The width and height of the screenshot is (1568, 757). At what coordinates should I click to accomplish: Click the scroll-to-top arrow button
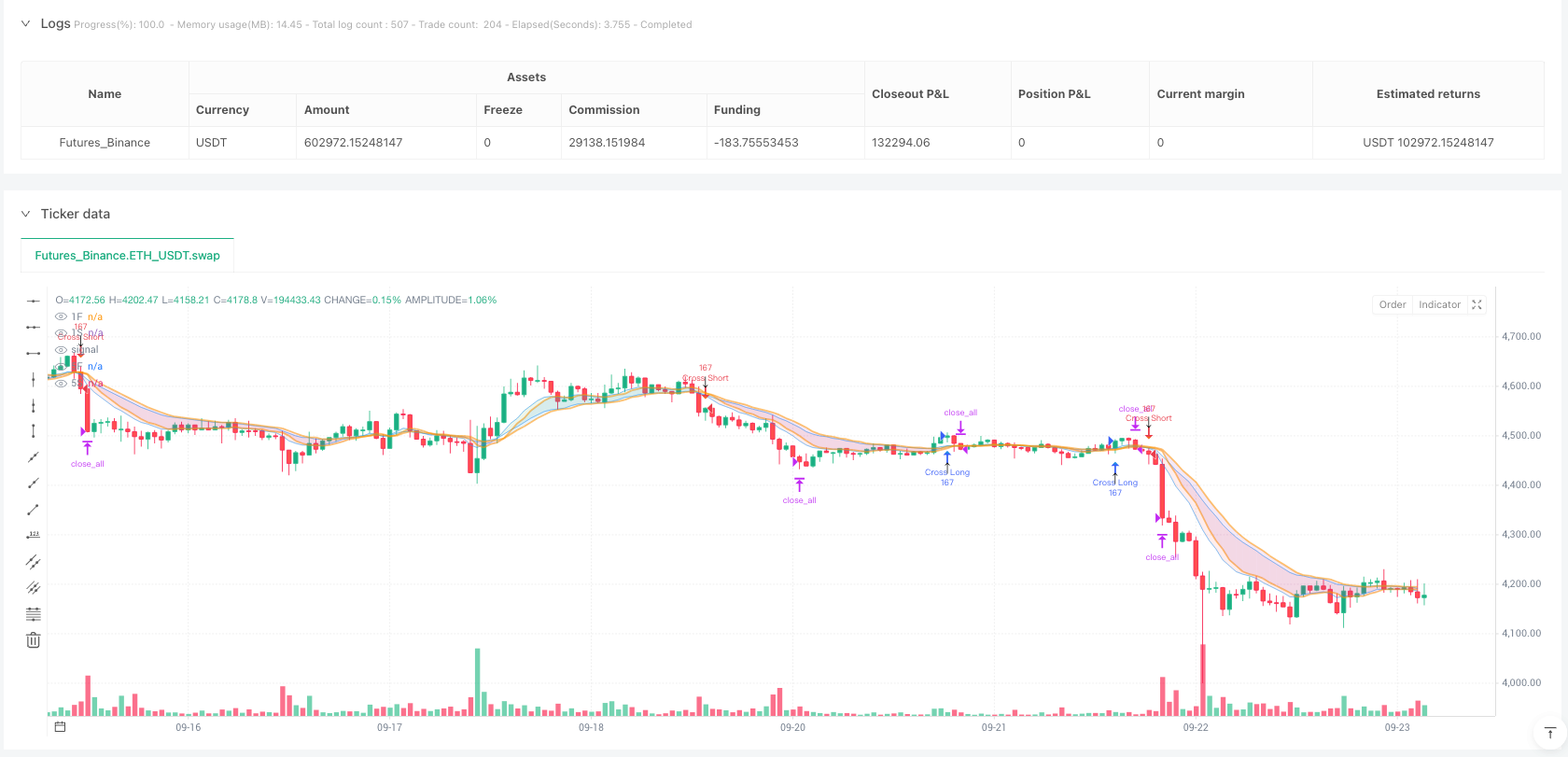[x=1550, y=733]
